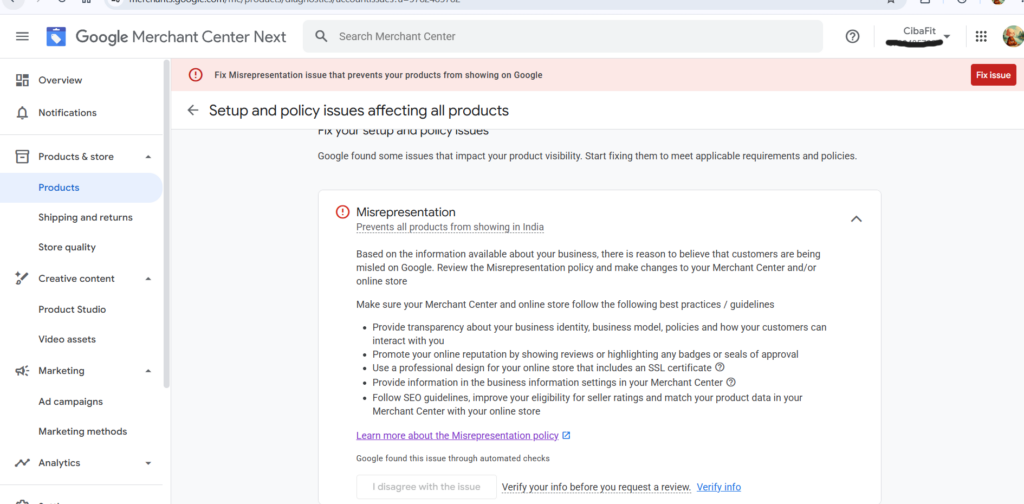Click Verify your info before you request review text
The height and width of the screenshot is (504, 1024).
click(x=596, y=487)
